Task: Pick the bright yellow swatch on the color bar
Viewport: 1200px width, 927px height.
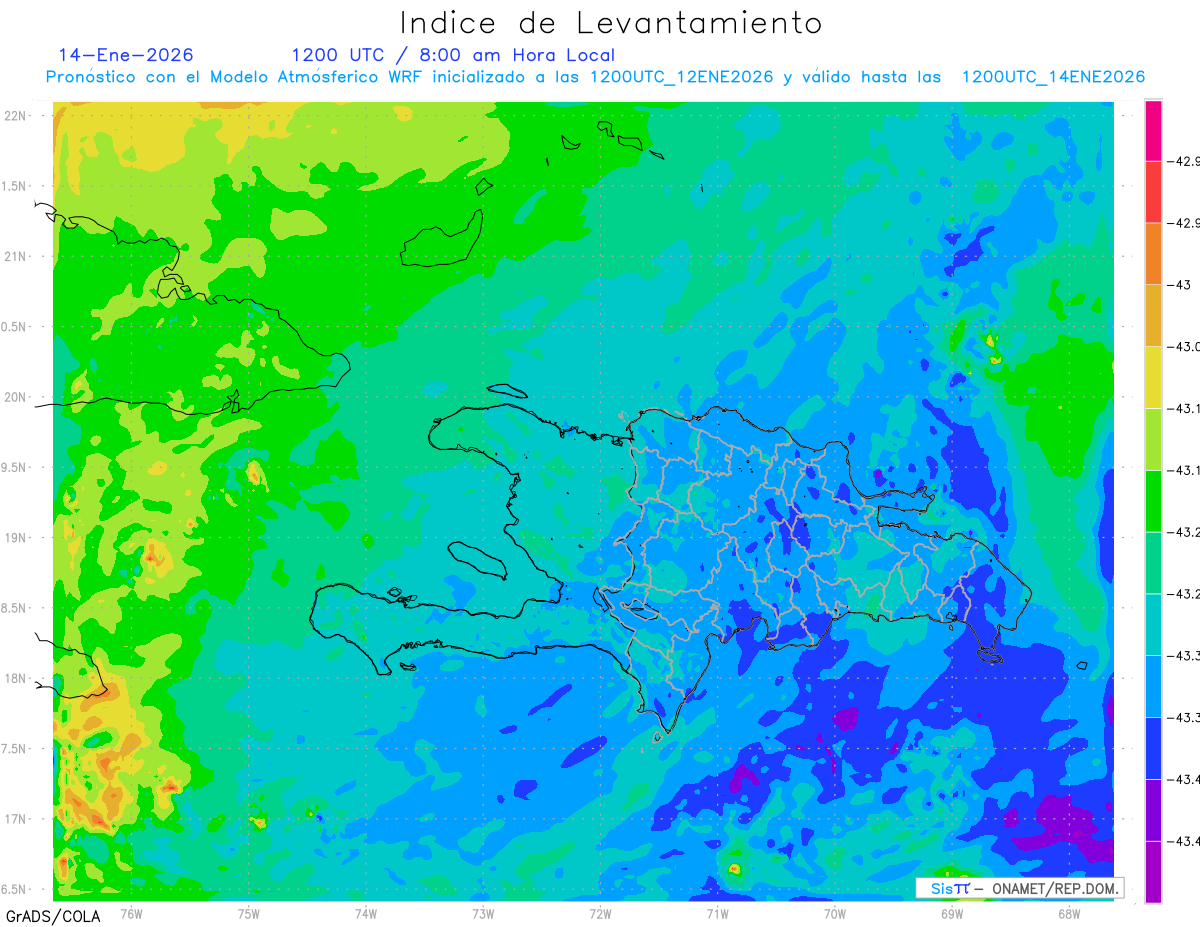Action: (x=1153, y=377)
